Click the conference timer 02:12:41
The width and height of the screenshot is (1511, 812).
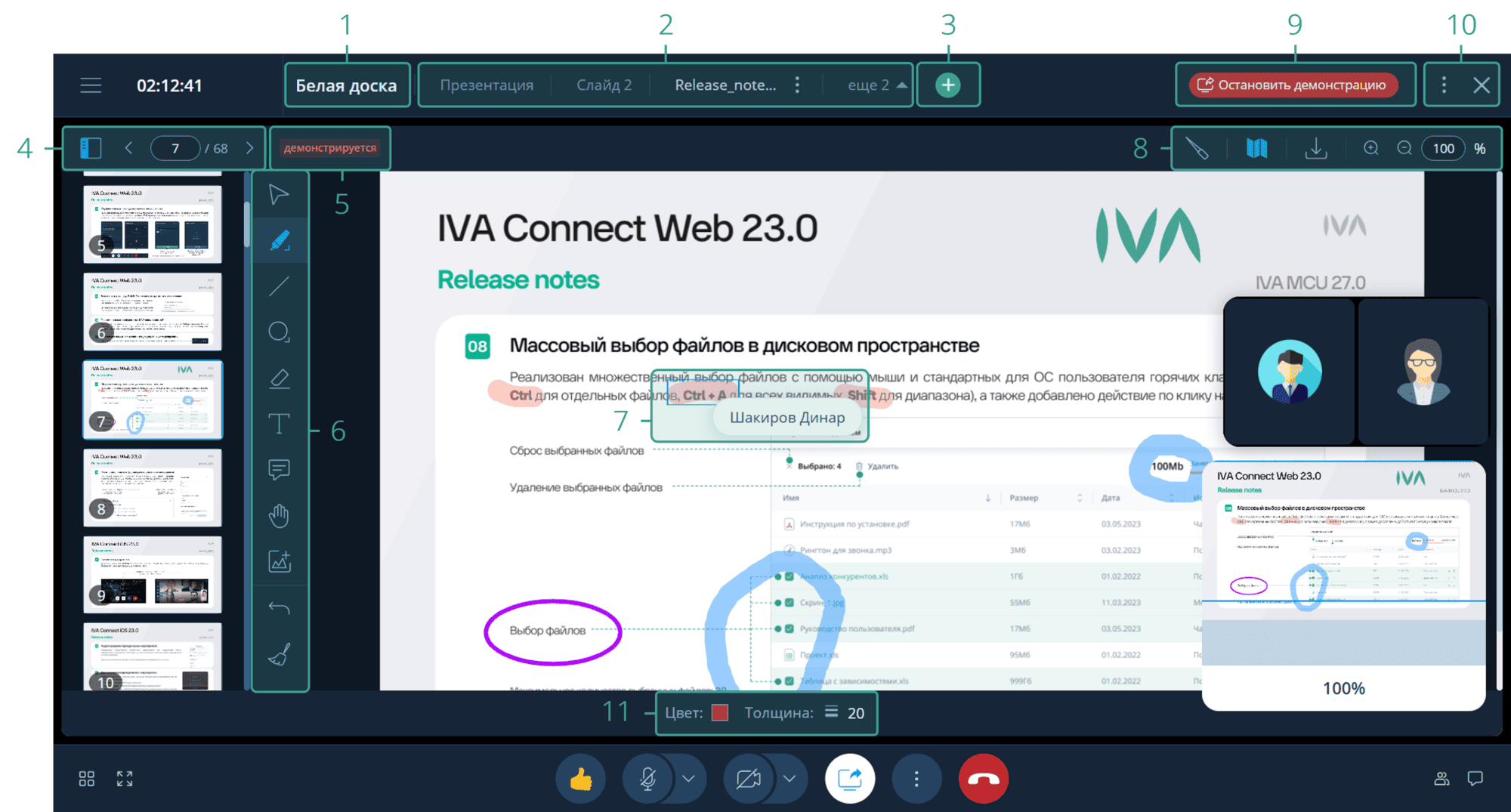click(x=169, y=85)
